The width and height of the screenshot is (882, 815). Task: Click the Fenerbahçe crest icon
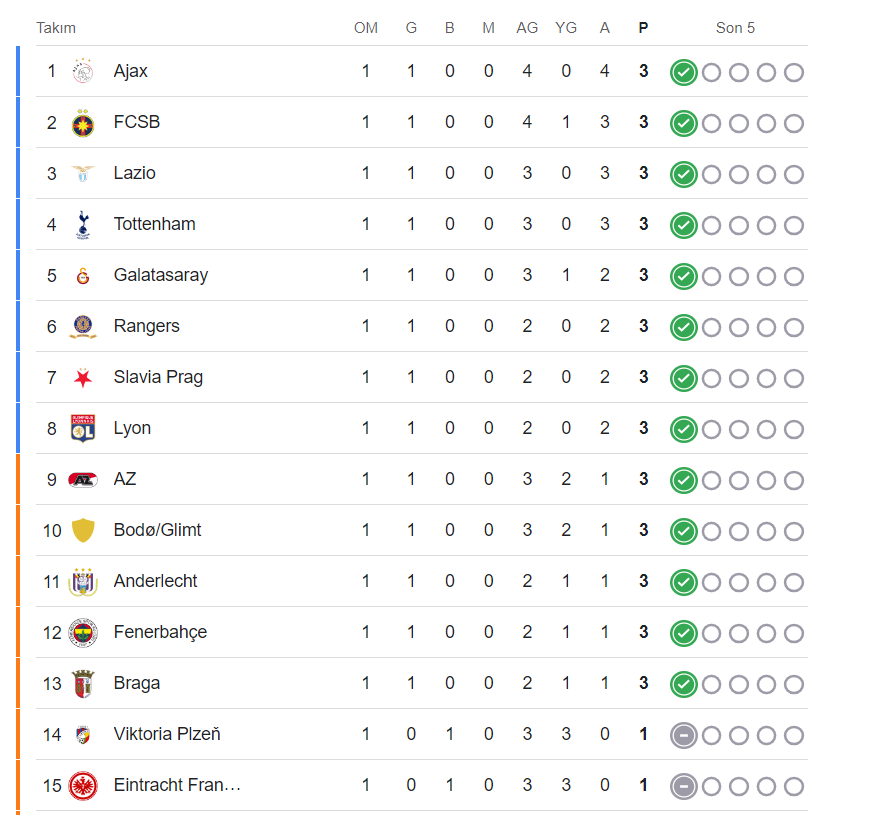tap(83, 633)
